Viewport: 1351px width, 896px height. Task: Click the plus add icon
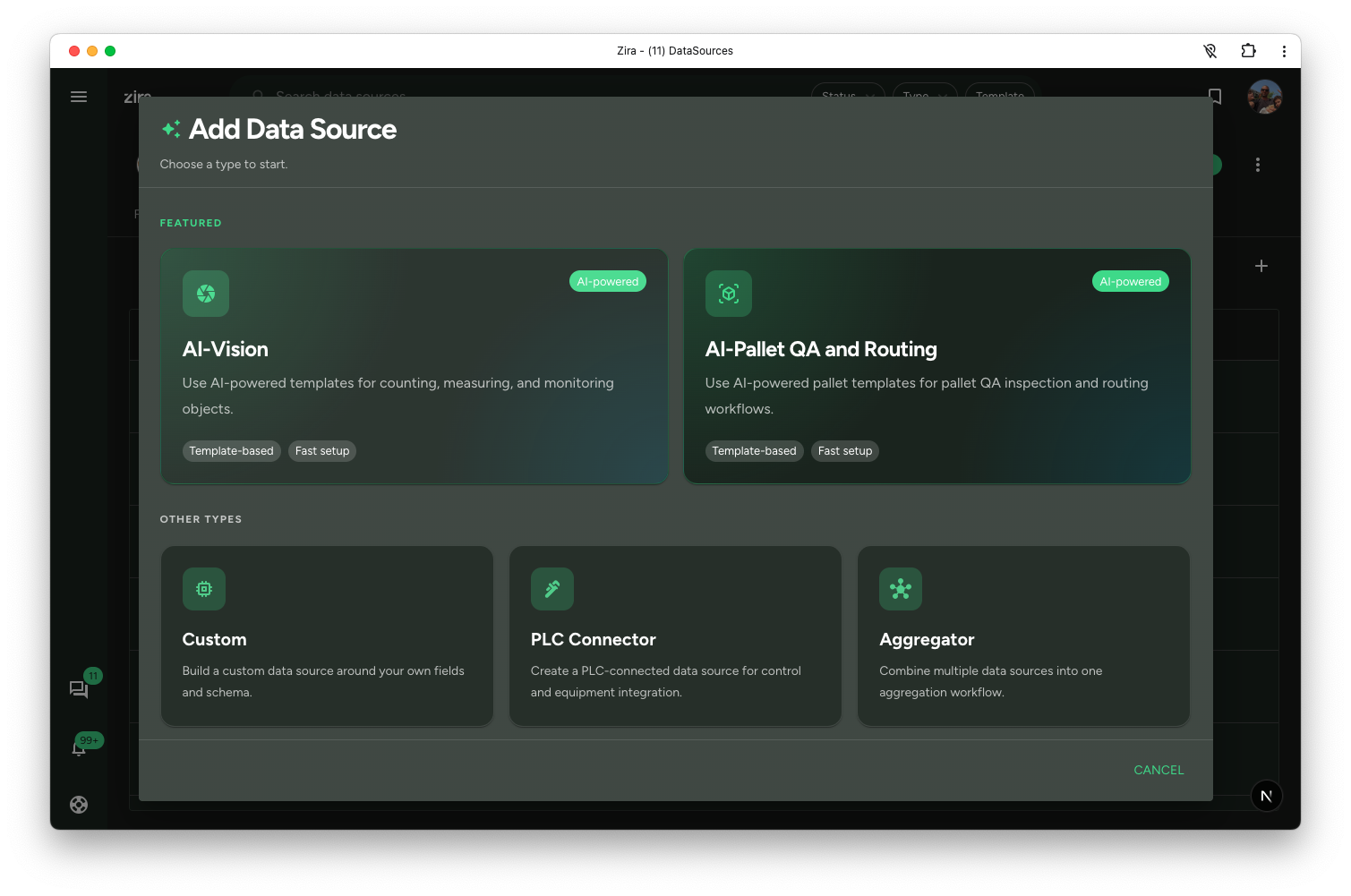(x=1261, y=266)
